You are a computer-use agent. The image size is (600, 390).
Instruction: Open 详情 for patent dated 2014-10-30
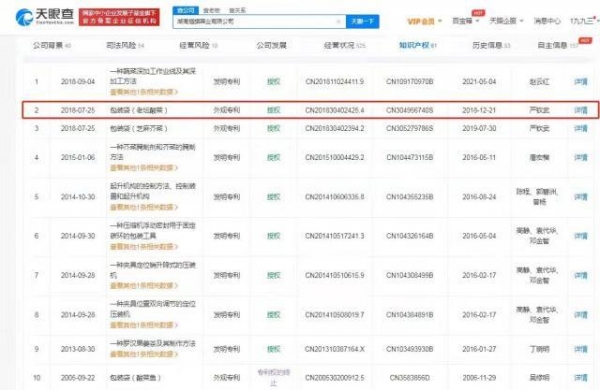[580, 197]
